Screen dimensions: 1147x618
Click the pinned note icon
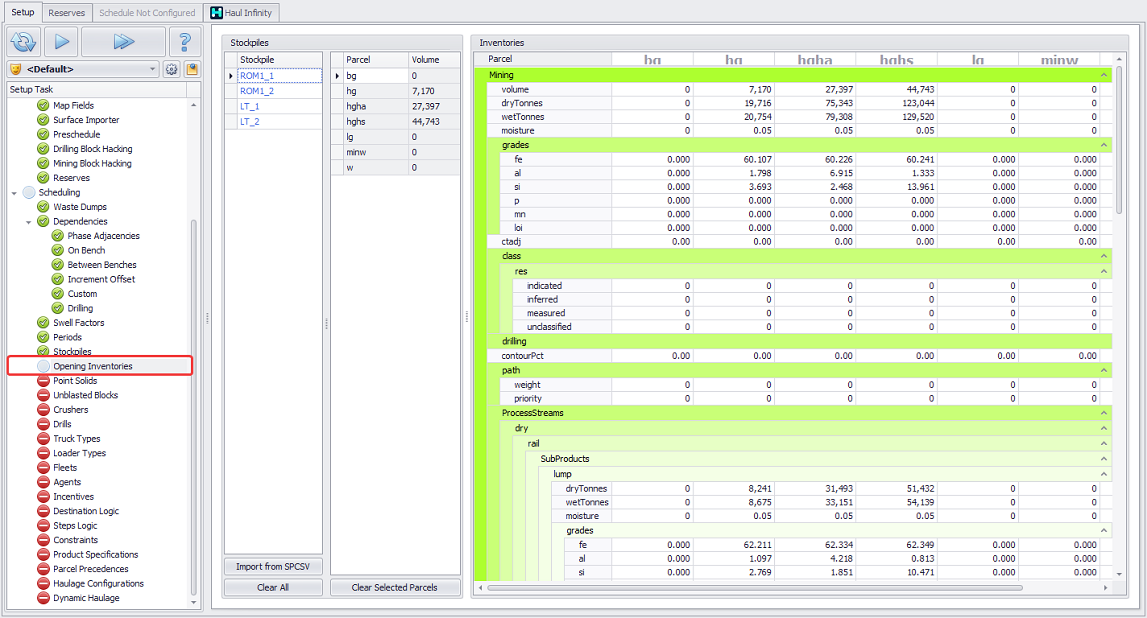(192, 70)
